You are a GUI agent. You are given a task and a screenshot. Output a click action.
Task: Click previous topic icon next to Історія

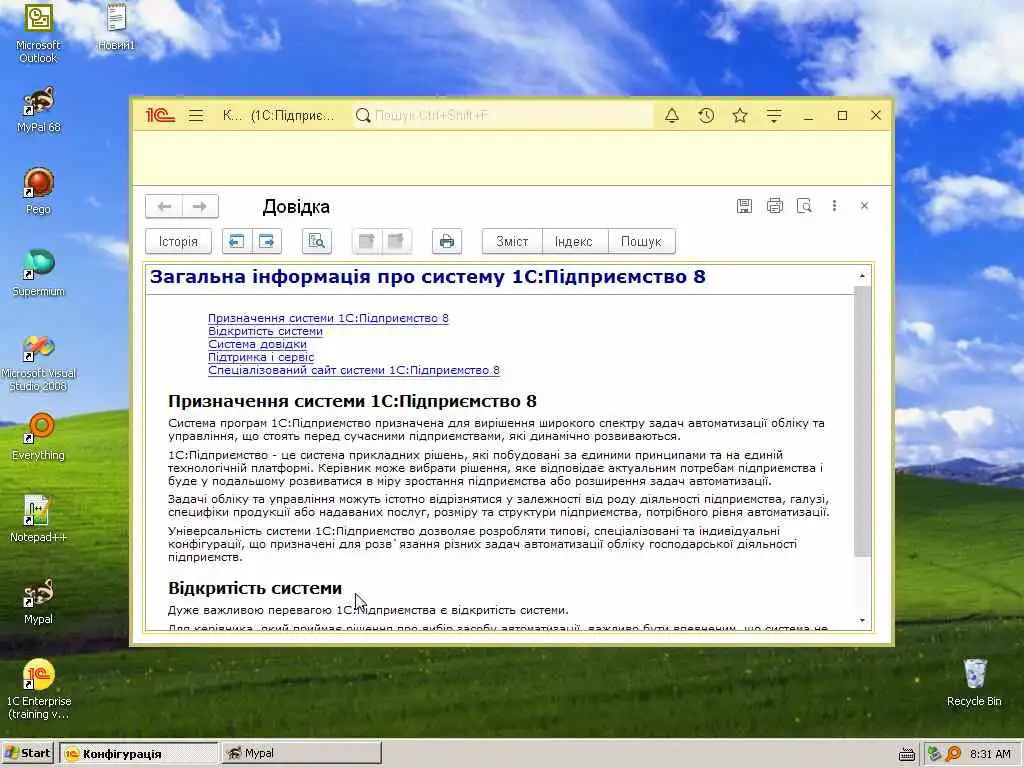pyautogui.click(x=236, y=242)
